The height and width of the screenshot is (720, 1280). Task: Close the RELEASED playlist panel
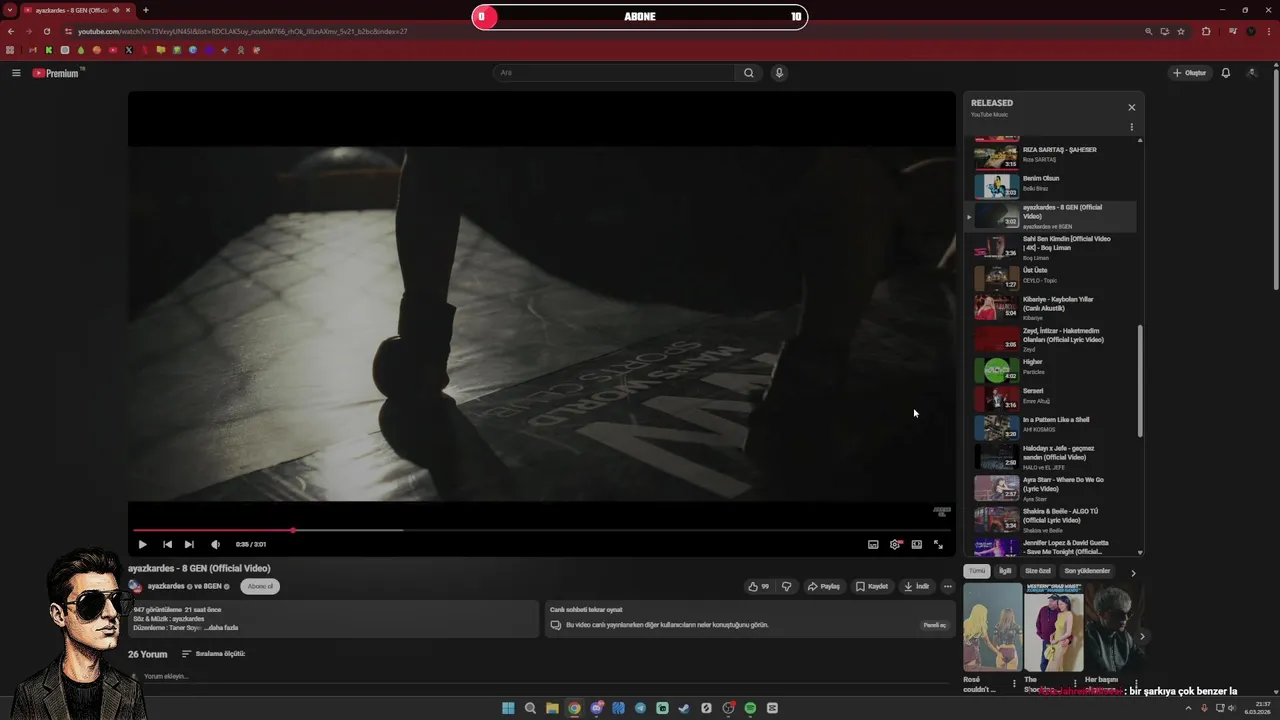(x=1132, y=108)
